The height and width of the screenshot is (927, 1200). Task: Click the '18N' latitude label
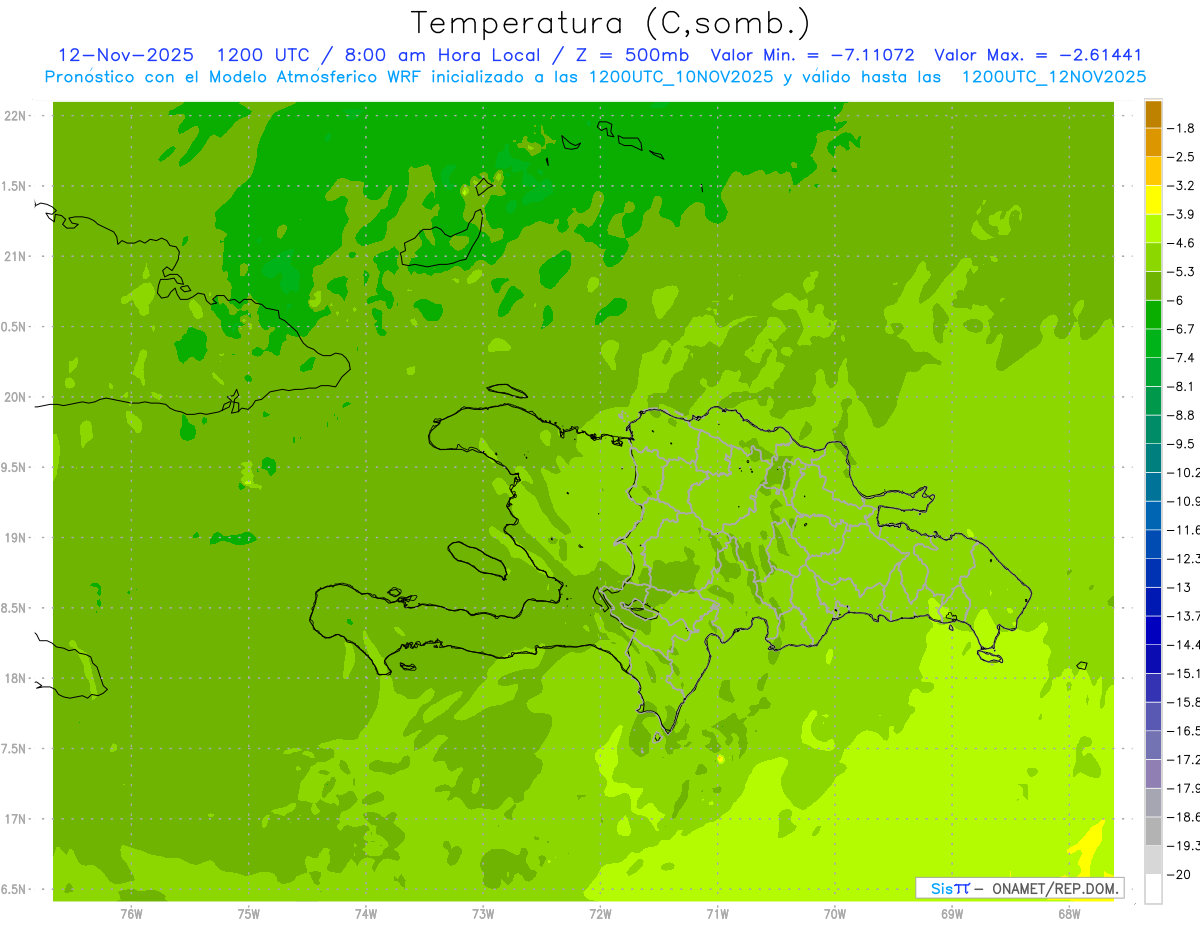[15, 678]
